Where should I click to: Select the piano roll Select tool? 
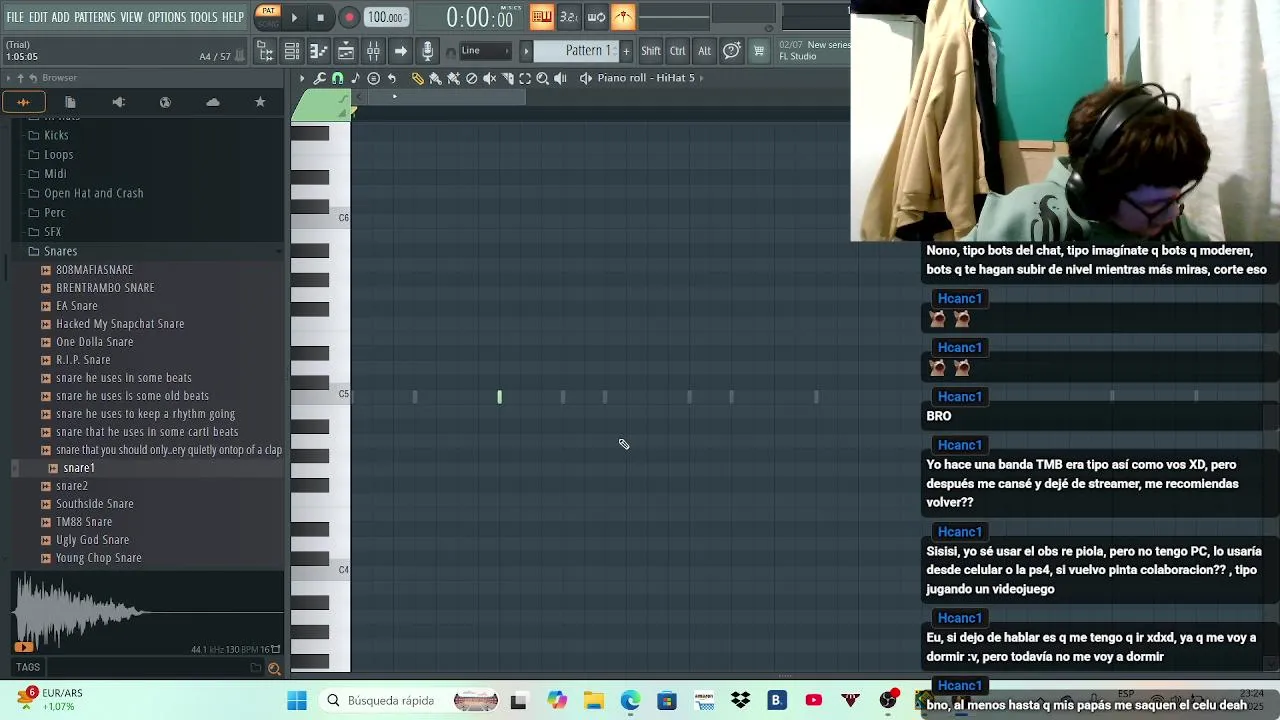coord(525,78)
